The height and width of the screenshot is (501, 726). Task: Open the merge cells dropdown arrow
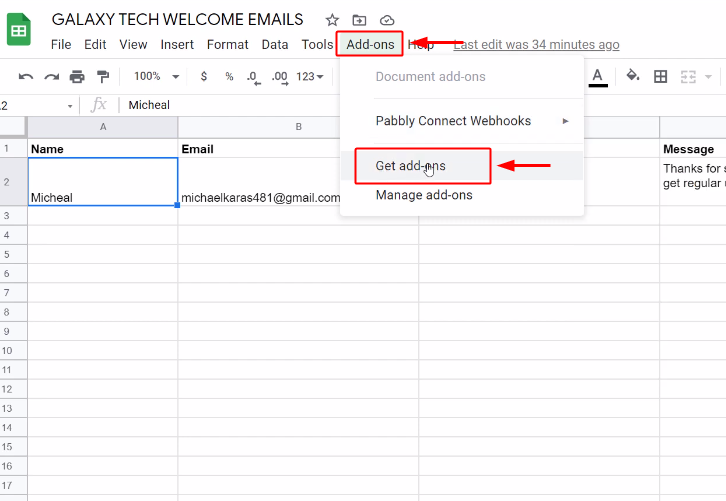click(x=708, y=76)
